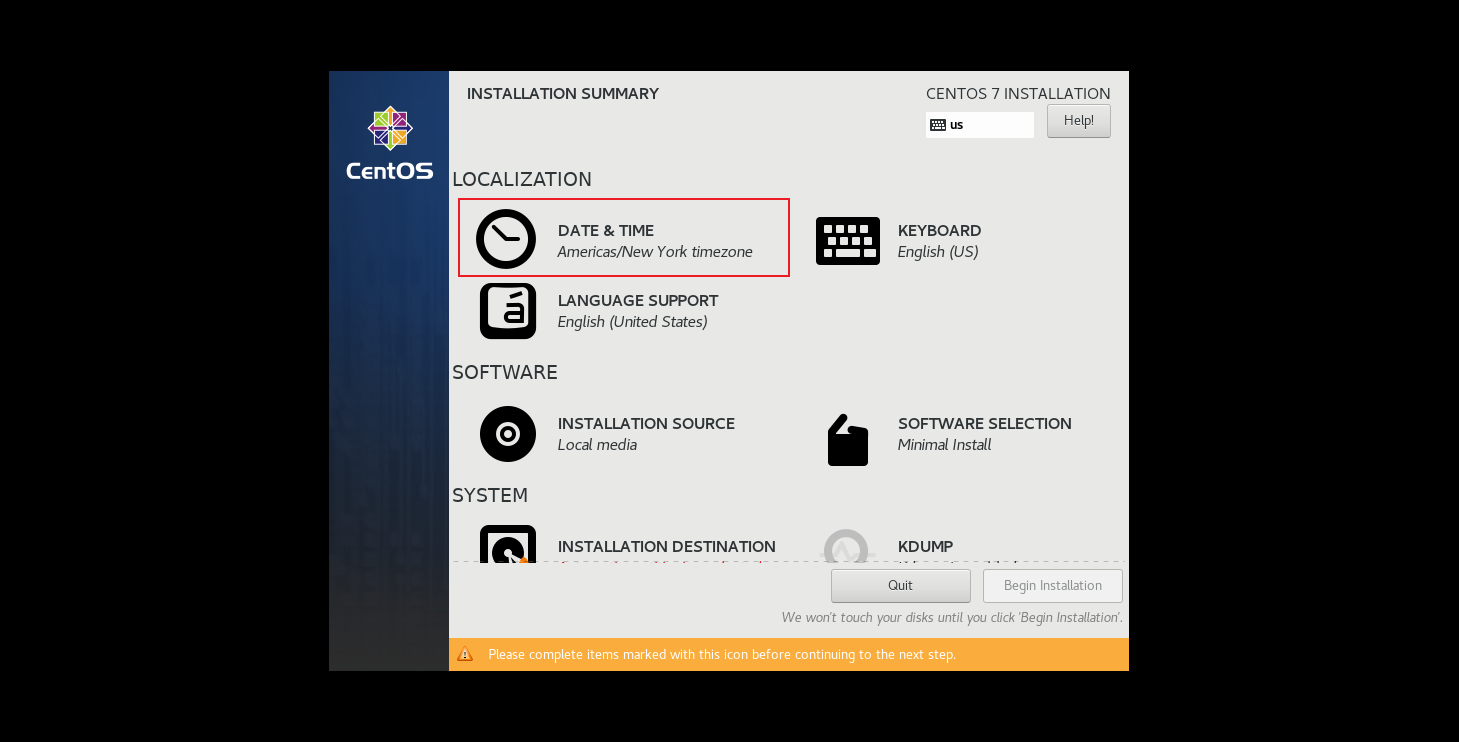This screenshot has width=1459, height=742.
Task: Quit the installer with the Quit button
Action: coord(901,586)
